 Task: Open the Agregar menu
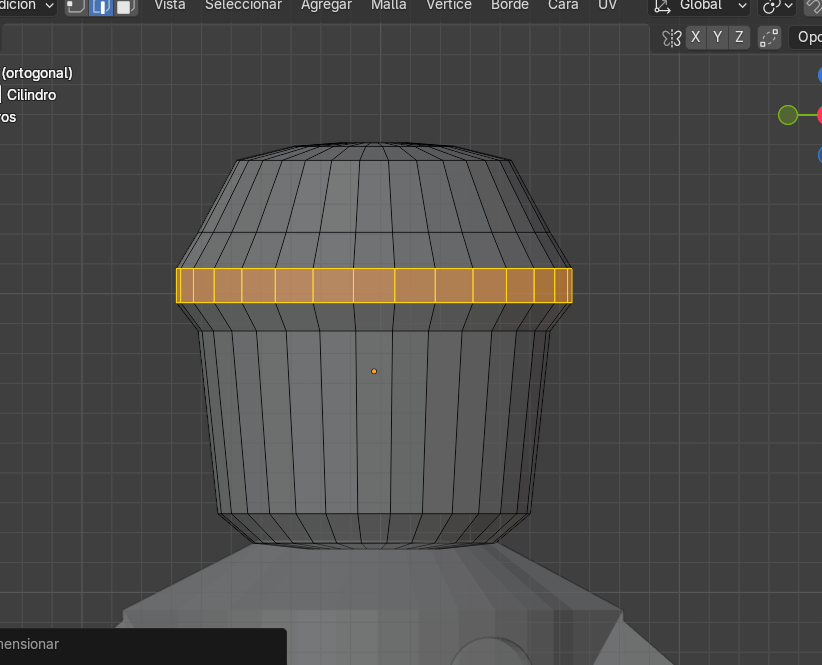pos(326,5)
